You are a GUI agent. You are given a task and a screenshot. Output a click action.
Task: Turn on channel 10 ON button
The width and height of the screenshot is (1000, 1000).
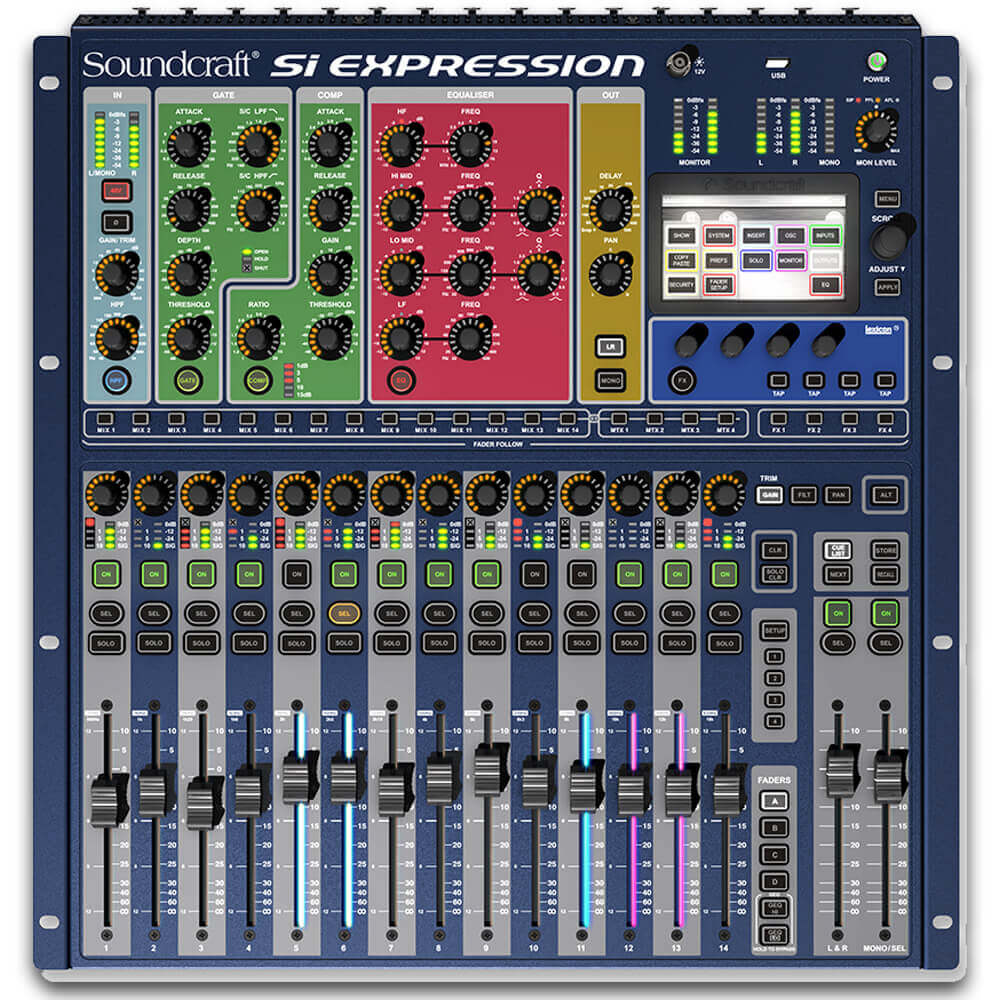(534, 574)
